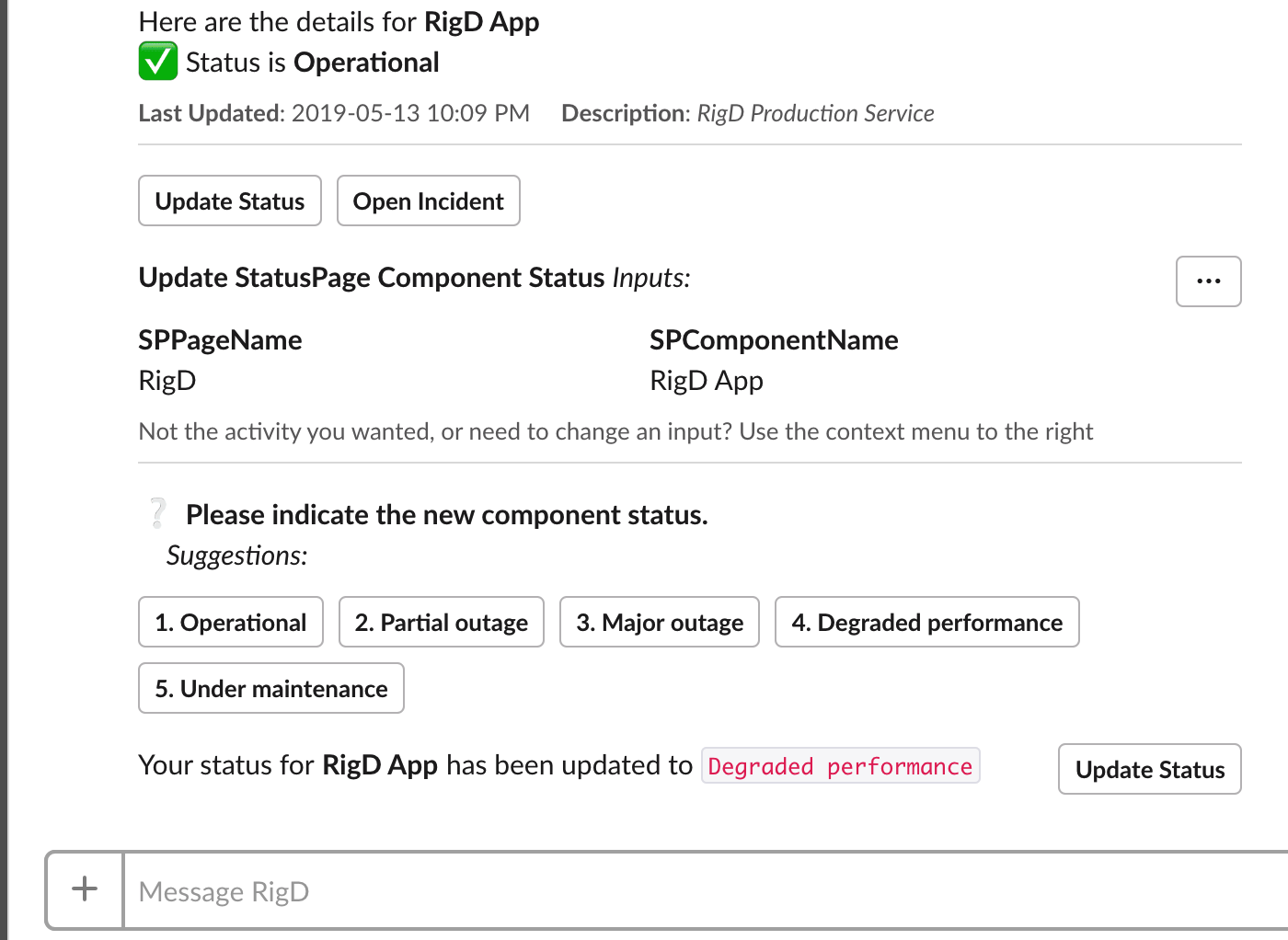Click the question mark prompt icon
This screenshot has width=1288, height=940.
click(x=156, y=511)
